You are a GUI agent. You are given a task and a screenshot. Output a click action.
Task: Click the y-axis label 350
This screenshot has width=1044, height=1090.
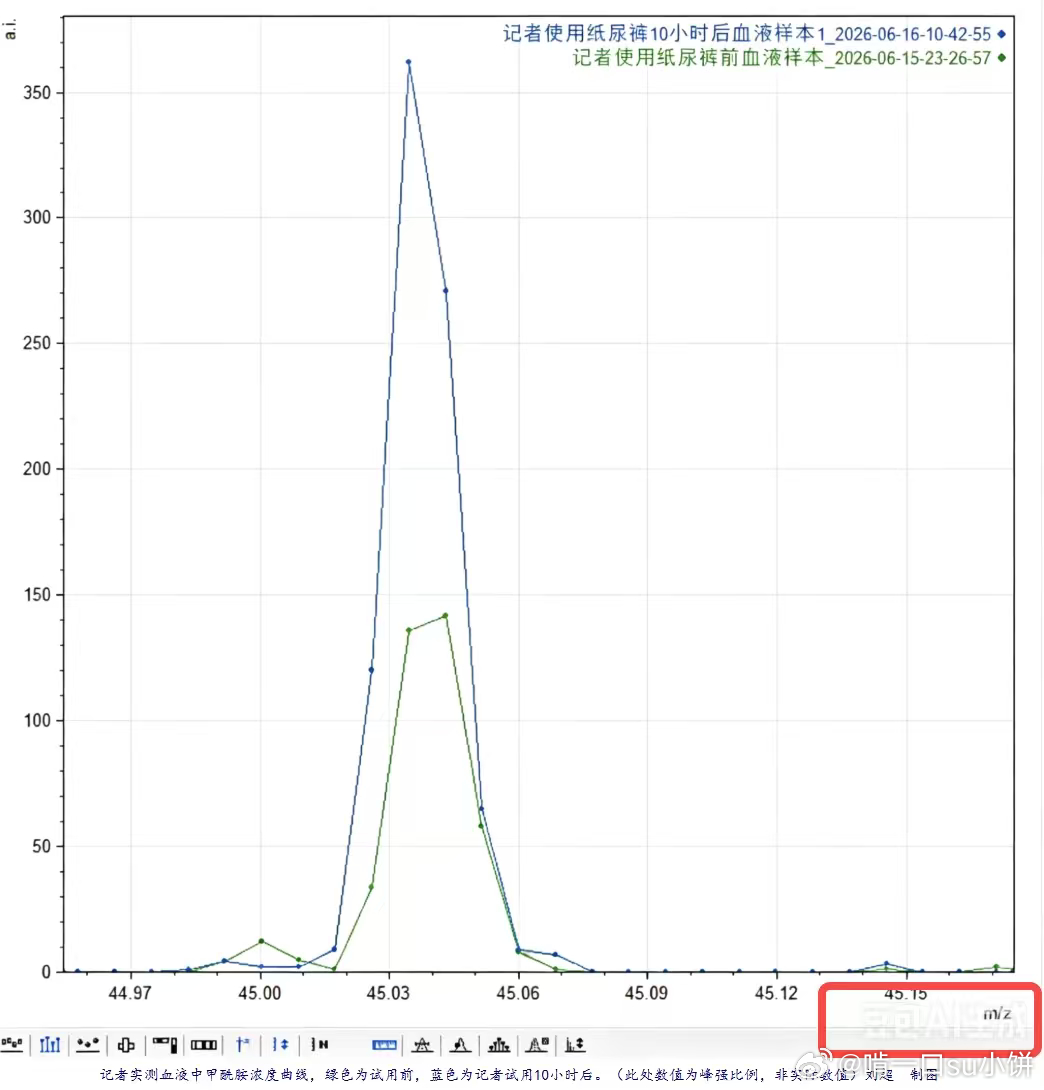[x=37, y=92]
